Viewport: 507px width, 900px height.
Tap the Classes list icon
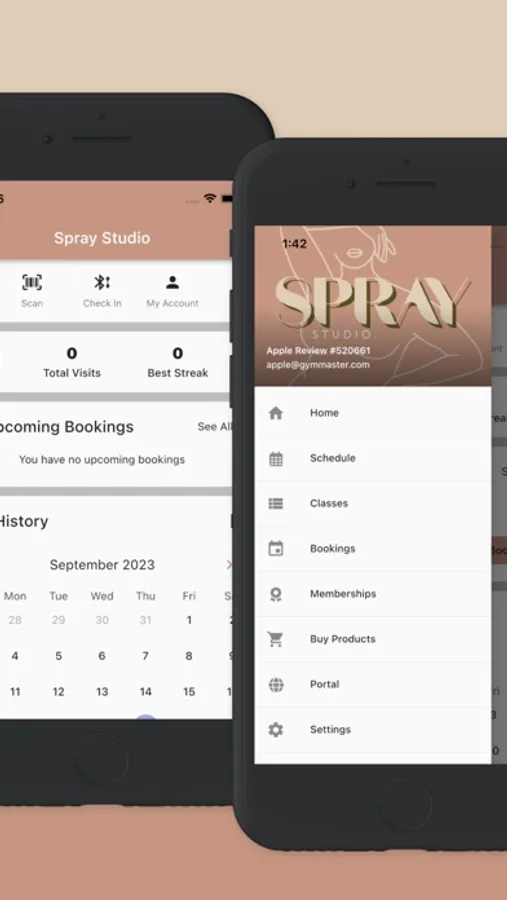coord(276,503)
